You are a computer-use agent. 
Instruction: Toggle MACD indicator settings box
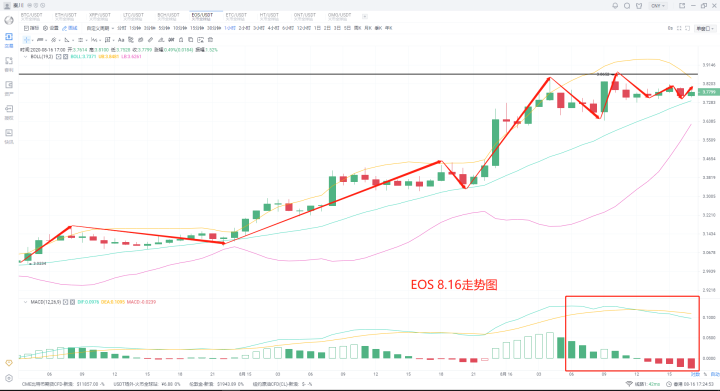[66, 302]
